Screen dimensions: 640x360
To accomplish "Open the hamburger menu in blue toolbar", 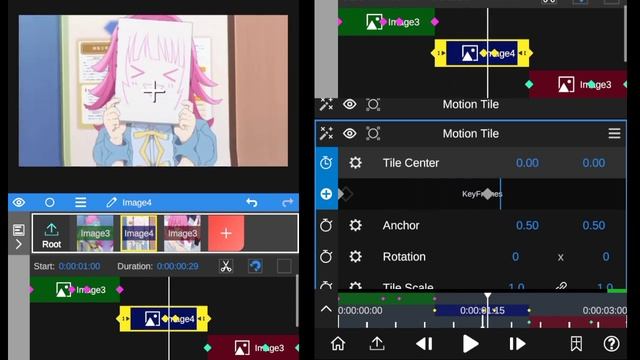I will tap(81, 202).
